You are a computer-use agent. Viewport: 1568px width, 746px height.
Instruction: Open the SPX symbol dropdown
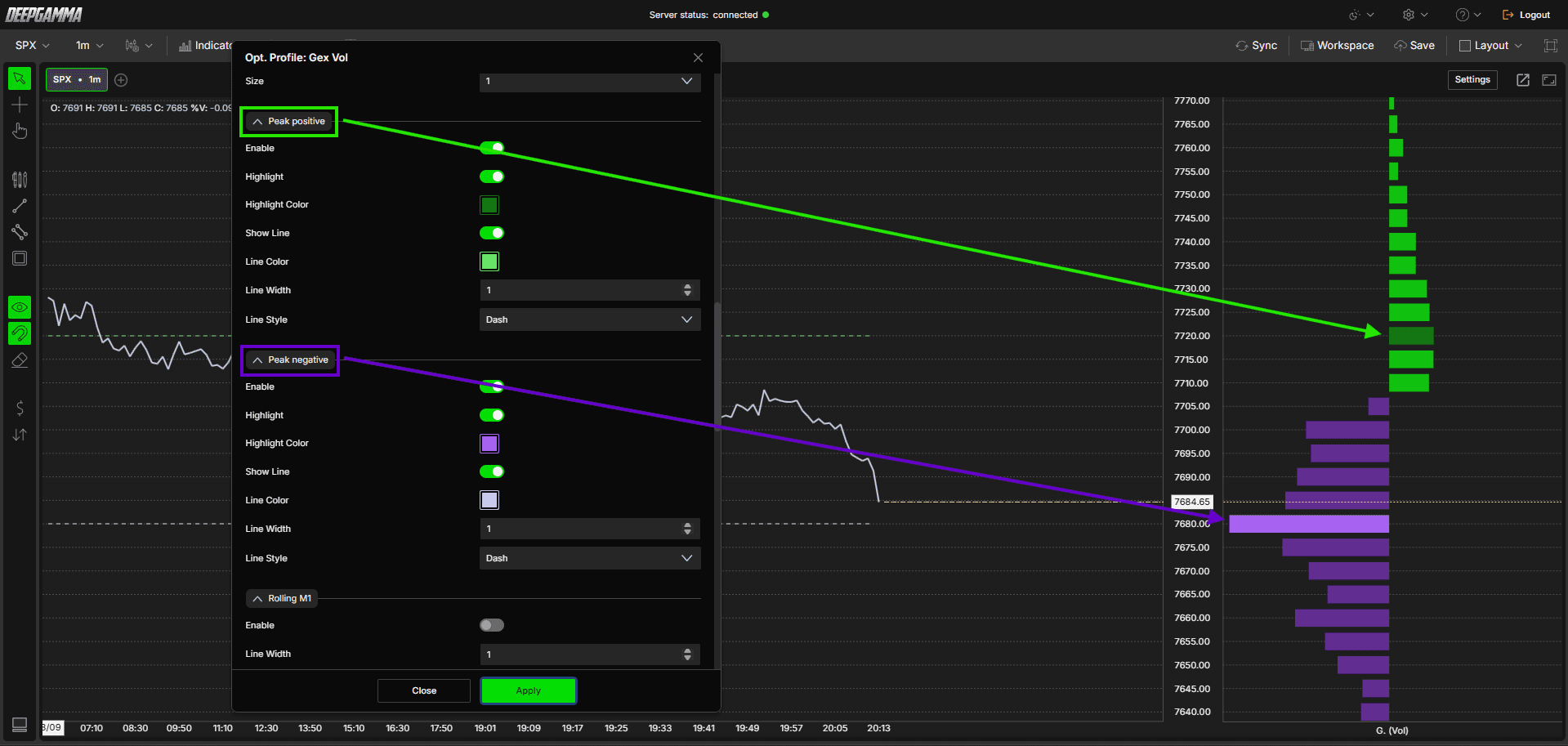pos(33,46)
